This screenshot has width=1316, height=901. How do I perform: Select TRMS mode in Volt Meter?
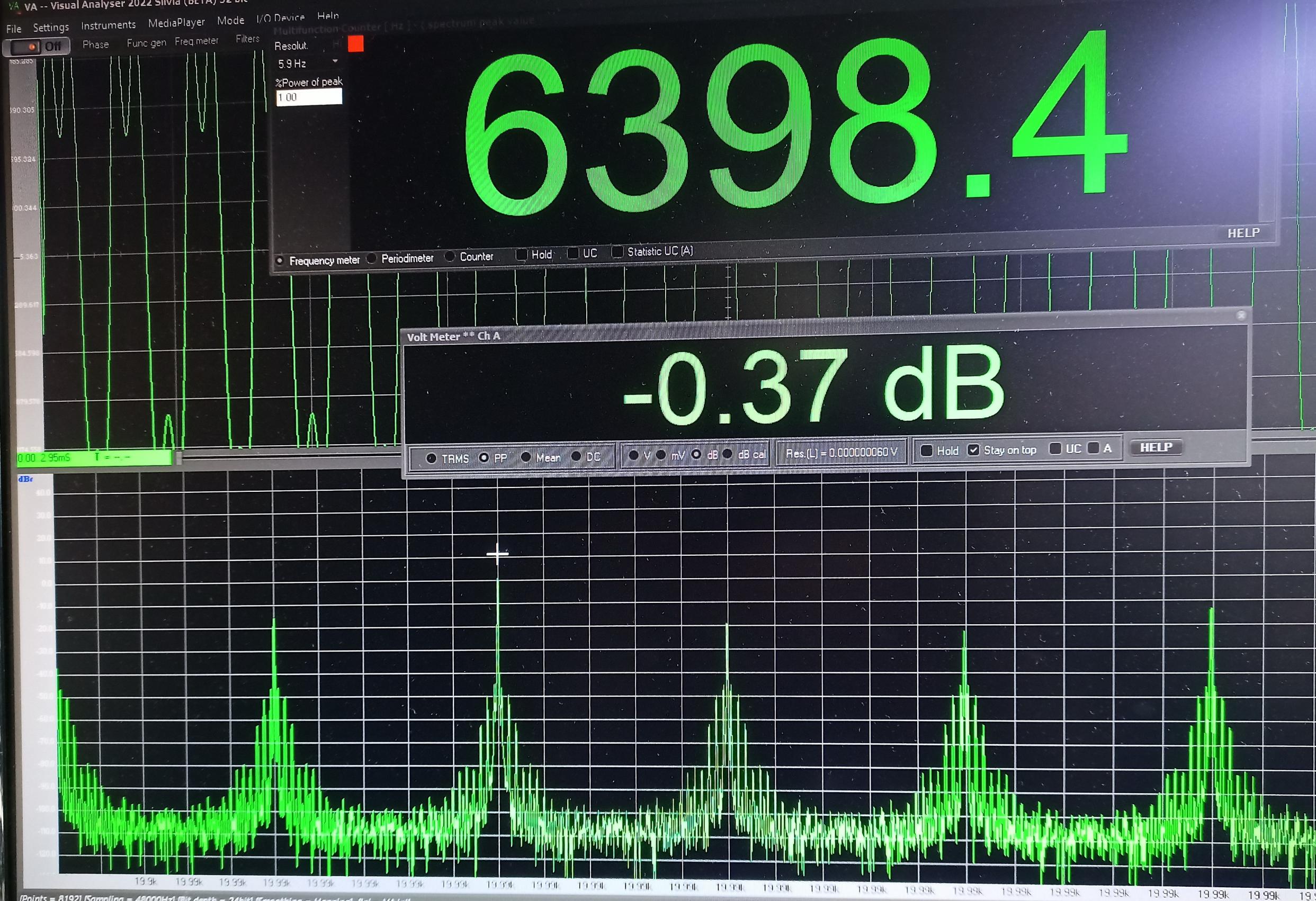click(432, 458)
